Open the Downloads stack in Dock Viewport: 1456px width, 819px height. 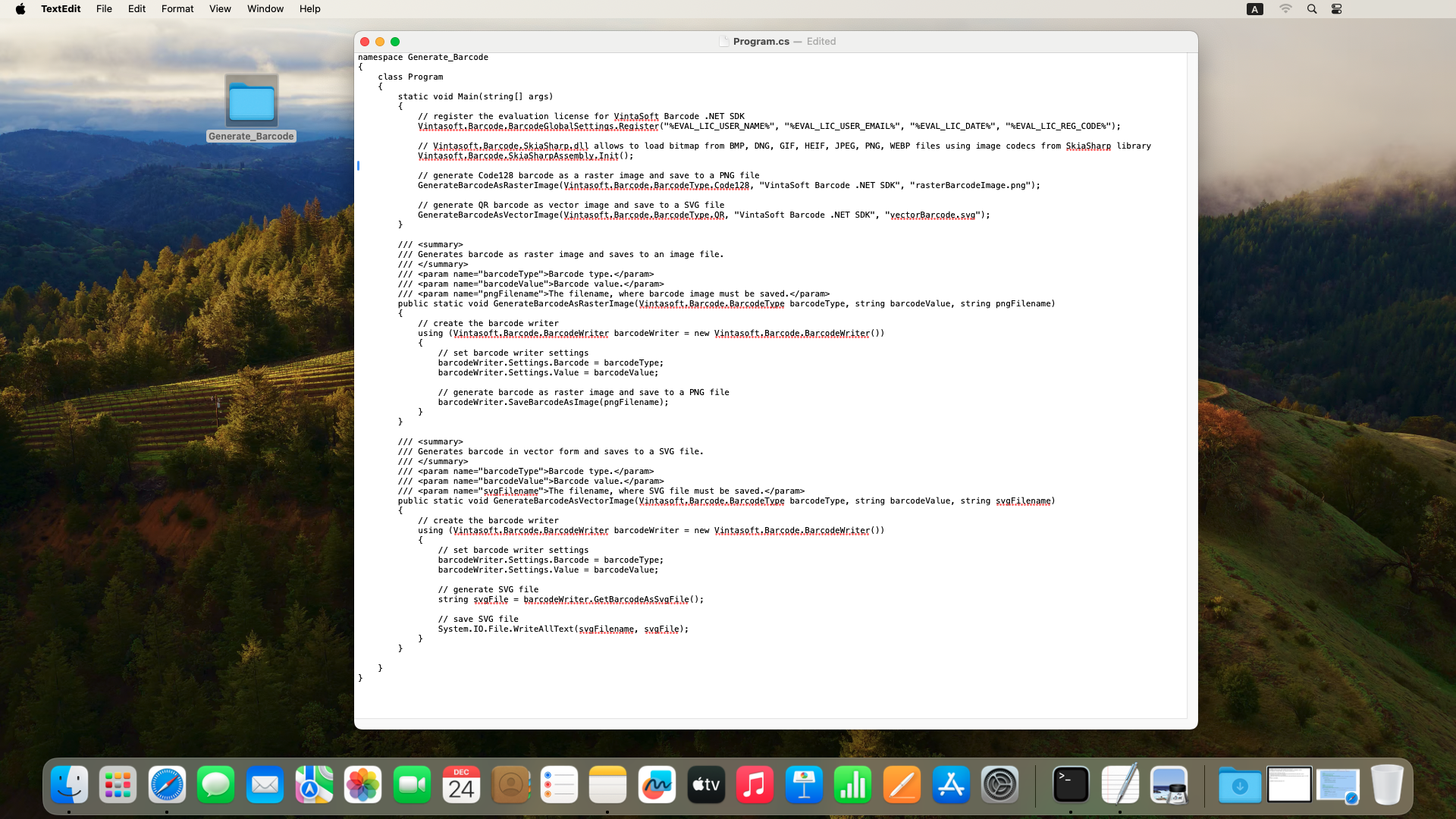(x=1240, y=785)
